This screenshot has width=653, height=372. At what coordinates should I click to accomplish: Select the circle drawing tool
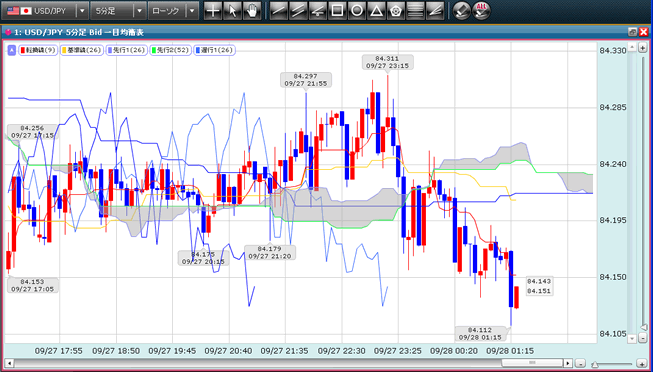(x=356, y=11)
